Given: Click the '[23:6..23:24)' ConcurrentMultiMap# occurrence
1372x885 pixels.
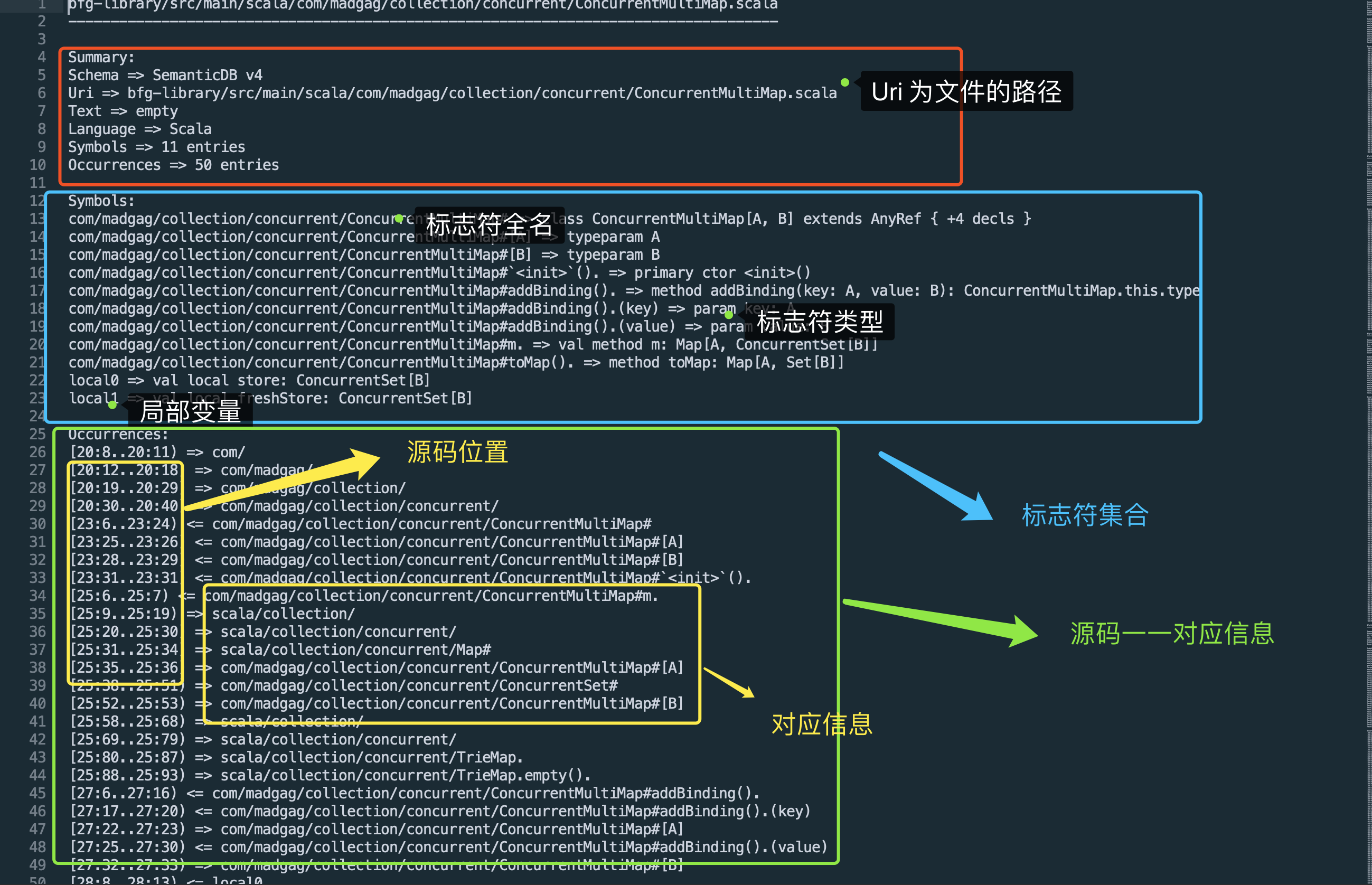Looking at the screenshot, I should (x=360, y=524).
